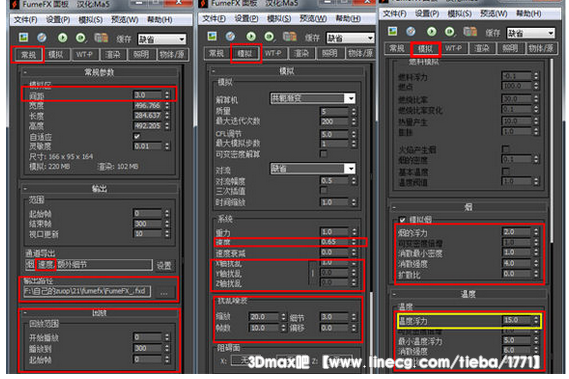Open 帮助(H) menu in left panel
This screenshot has height=379, width=569.
coord(159,20)
